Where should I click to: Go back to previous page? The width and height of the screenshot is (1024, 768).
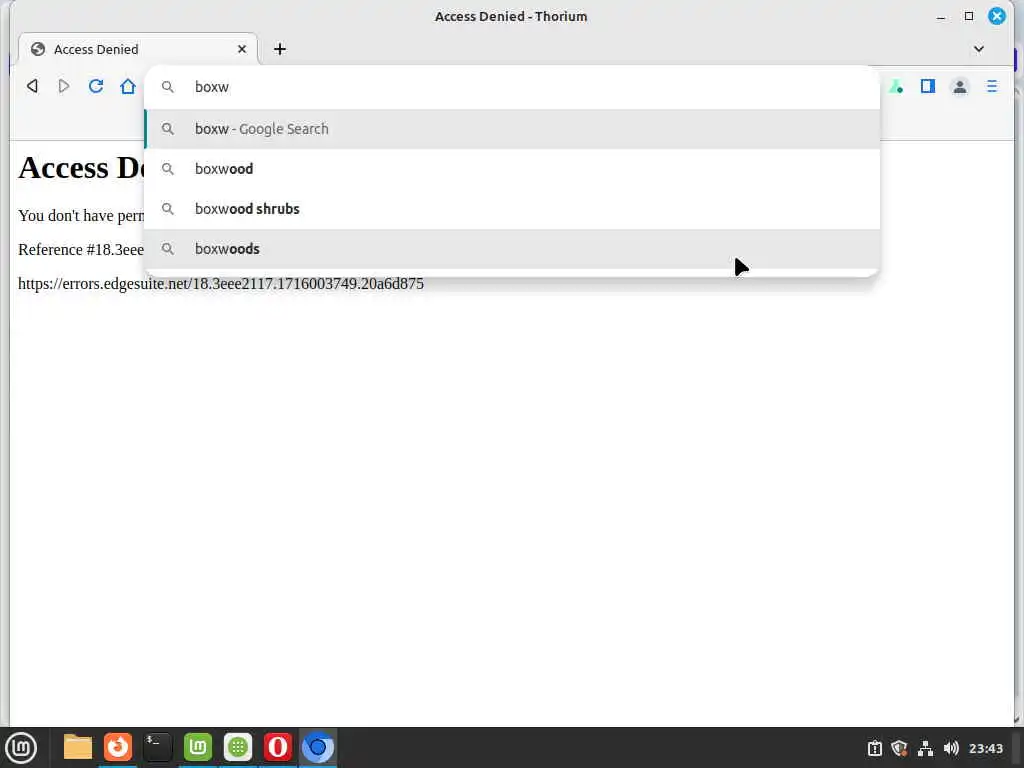click(32, 86)
